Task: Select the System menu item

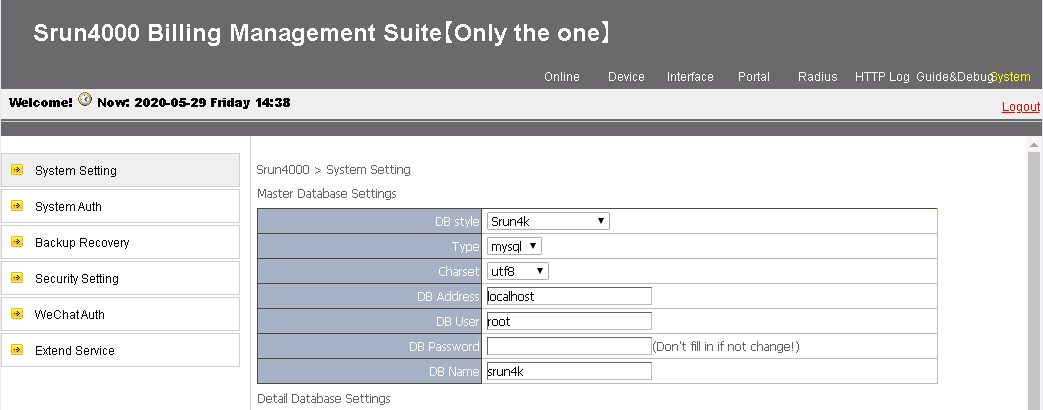Action: 1011,77
